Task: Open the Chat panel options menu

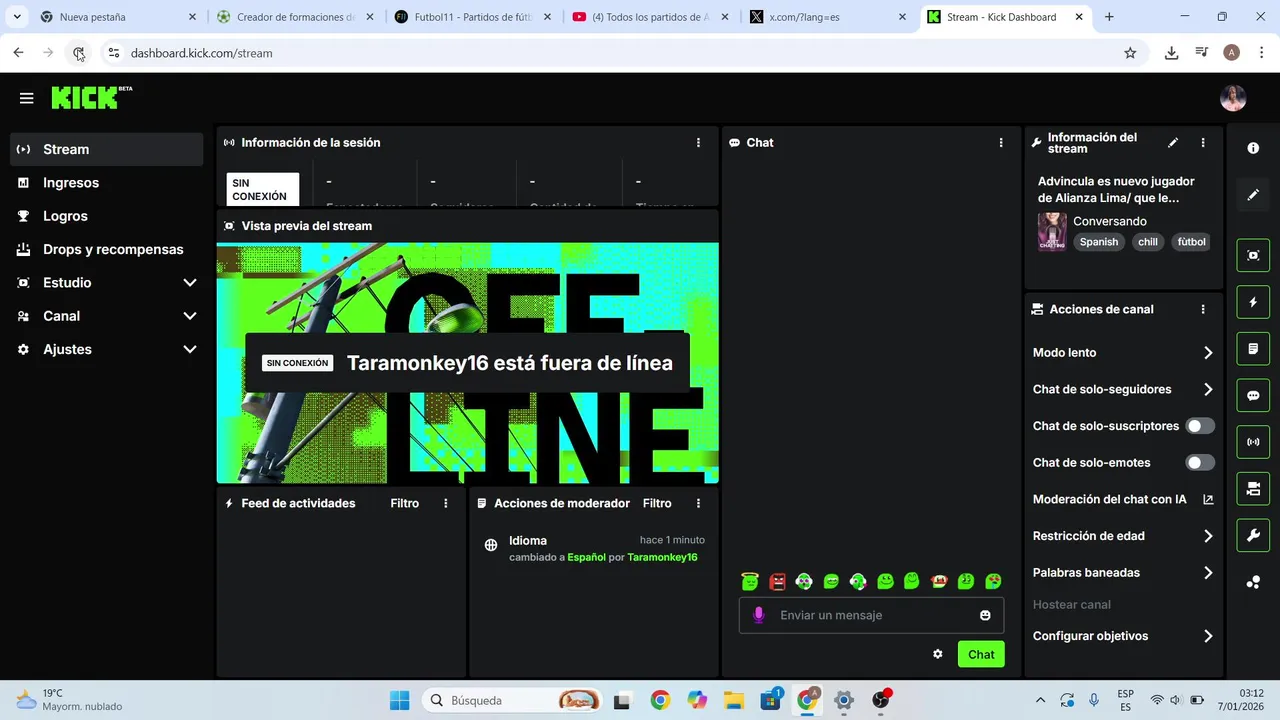Action: (1001, 143)
